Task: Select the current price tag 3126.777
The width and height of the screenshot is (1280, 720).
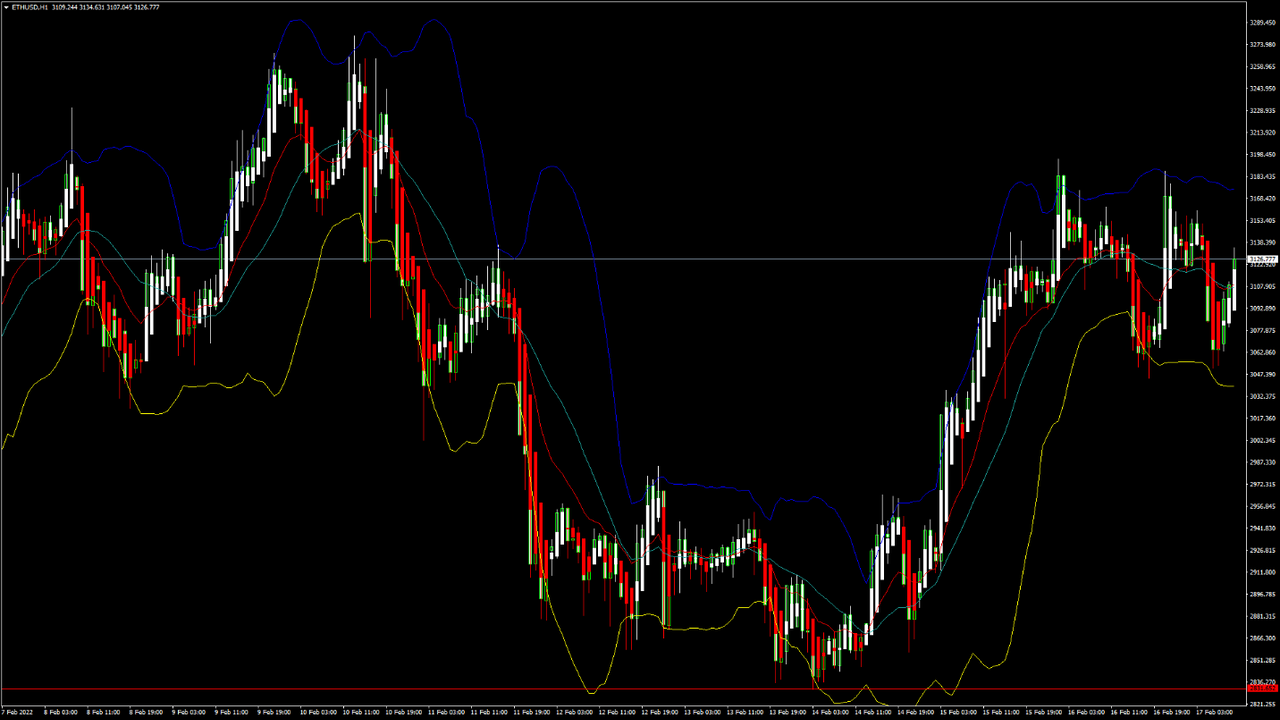Action: [1264, 259]
